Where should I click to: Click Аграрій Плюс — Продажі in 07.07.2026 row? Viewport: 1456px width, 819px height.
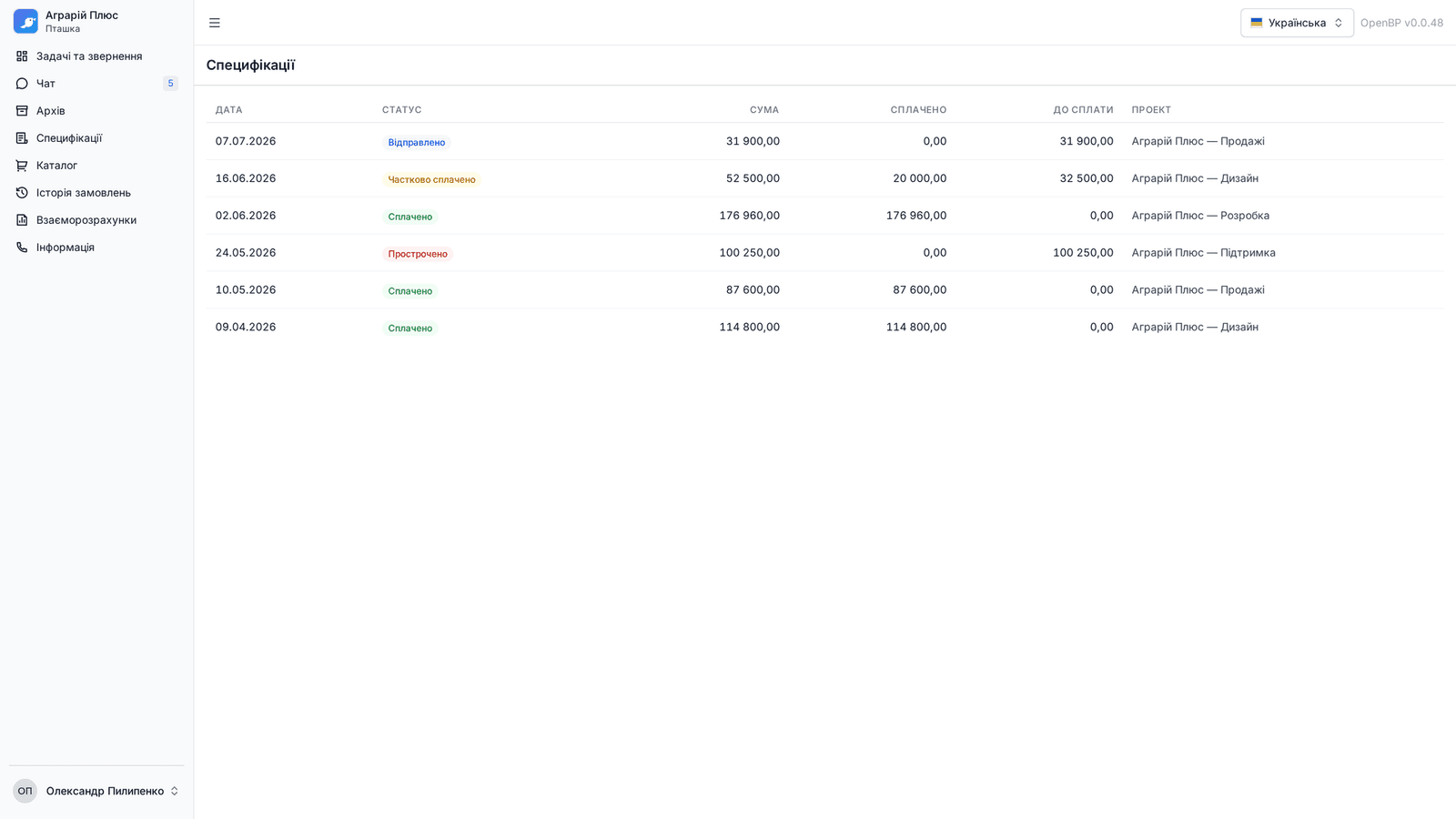(x=1198, y=141)
